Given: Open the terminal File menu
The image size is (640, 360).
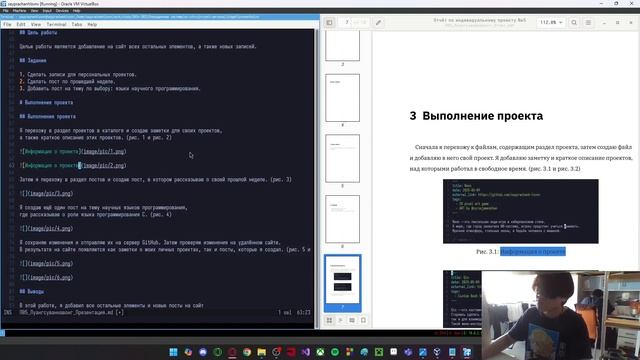Looking at the screenshot, I should tap(7, 24).
